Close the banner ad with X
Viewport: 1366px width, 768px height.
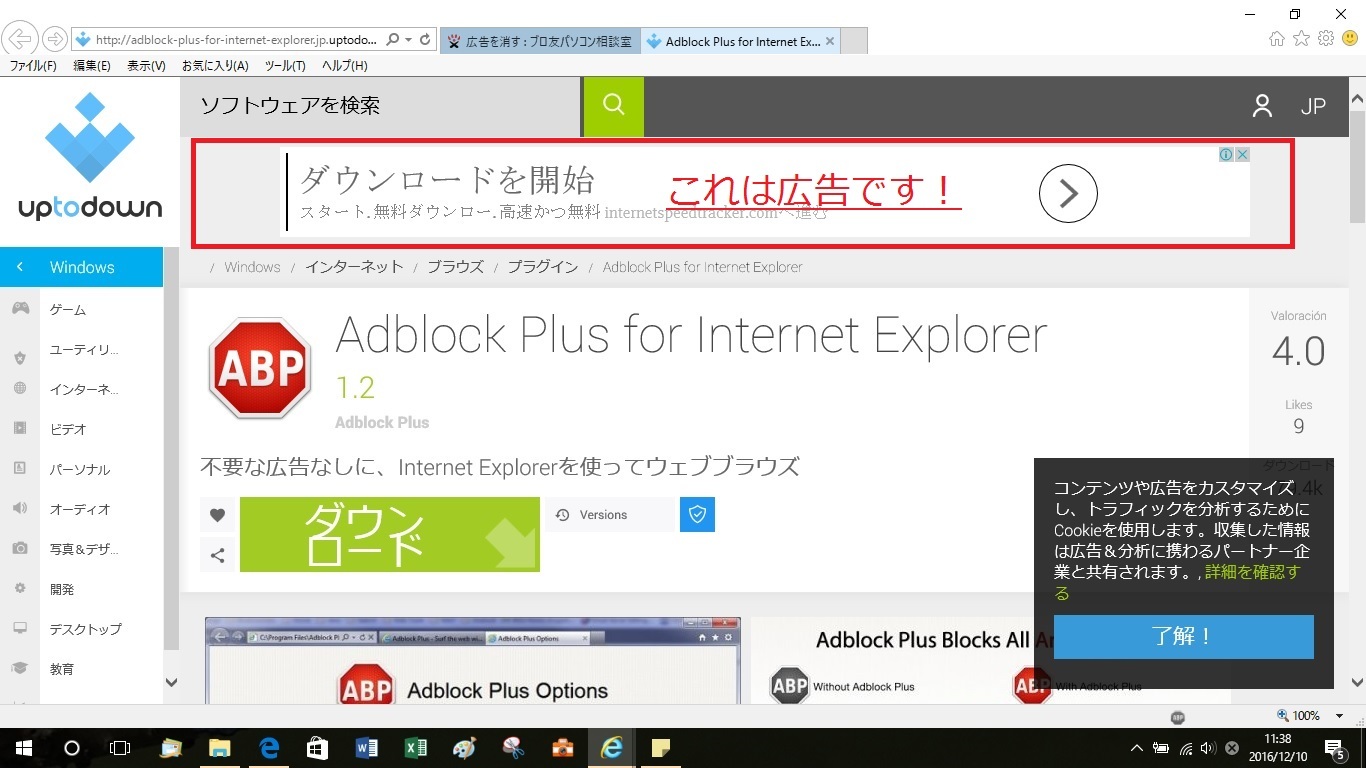pyautogui.click(x=1242, y=154)
